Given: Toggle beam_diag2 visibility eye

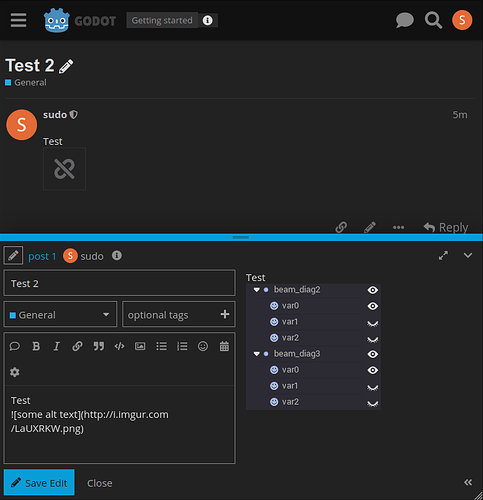Looking at the screenshot, I should pyautogui.click(x=373, y=290).
